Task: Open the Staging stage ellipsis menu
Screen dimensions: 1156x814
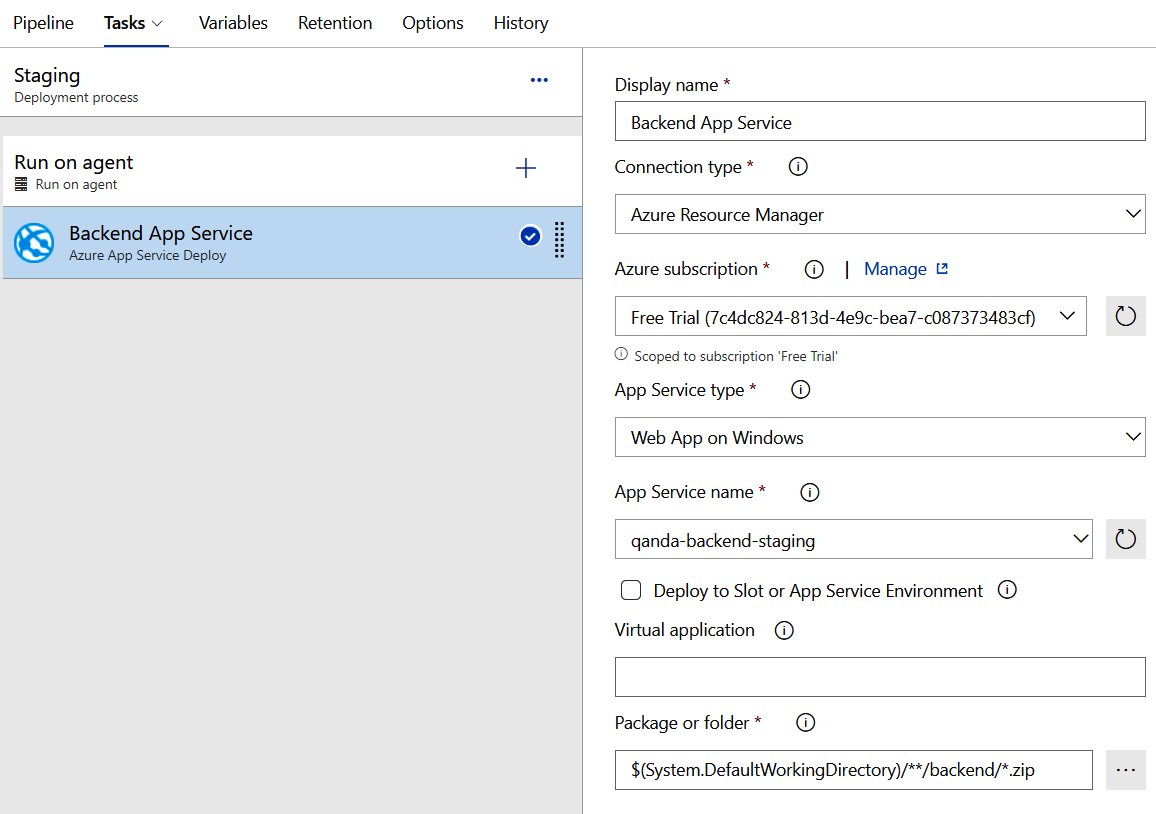Action: point(539,81)
